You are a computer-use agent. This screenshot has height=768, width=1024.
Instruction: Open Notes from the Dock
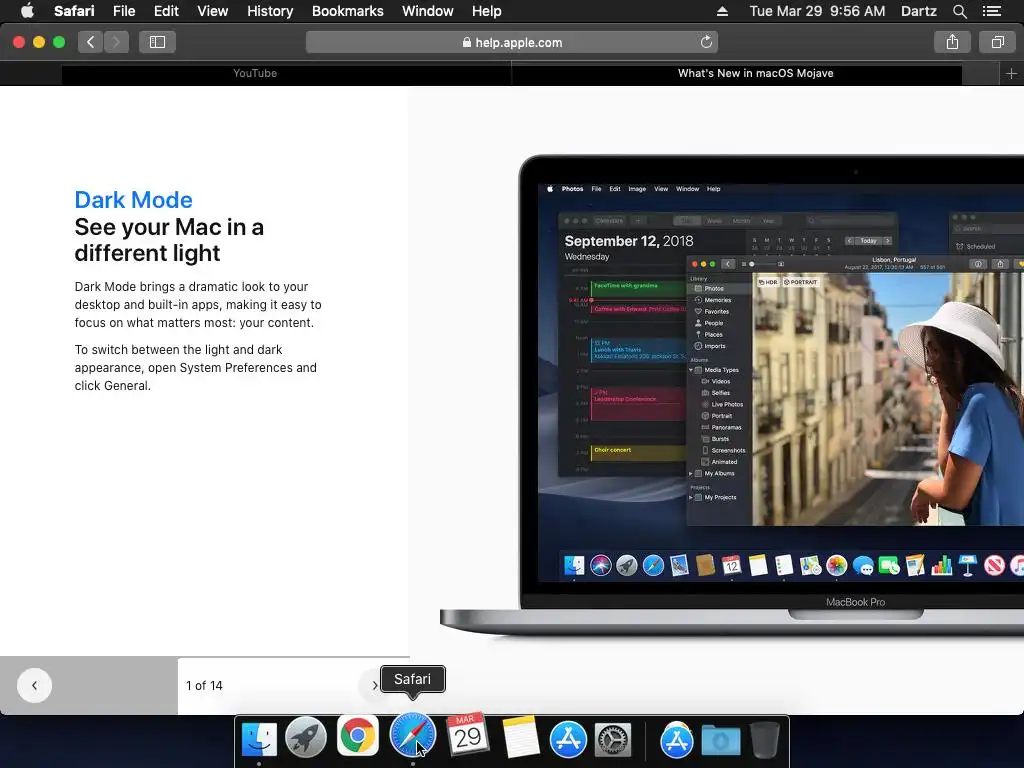coord(520,738)
